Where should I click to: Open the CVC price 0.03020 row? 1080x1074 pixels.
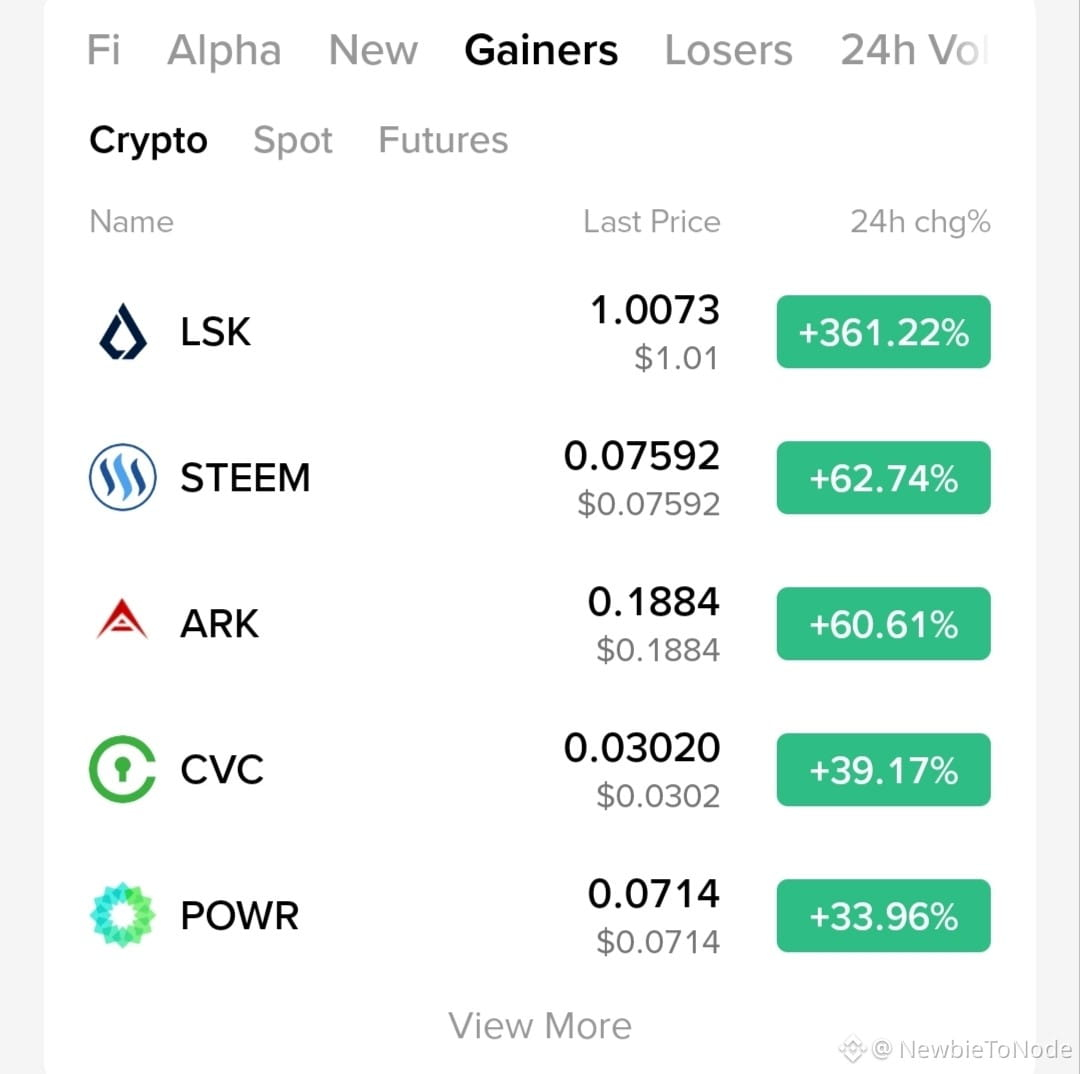pos(540,770)
